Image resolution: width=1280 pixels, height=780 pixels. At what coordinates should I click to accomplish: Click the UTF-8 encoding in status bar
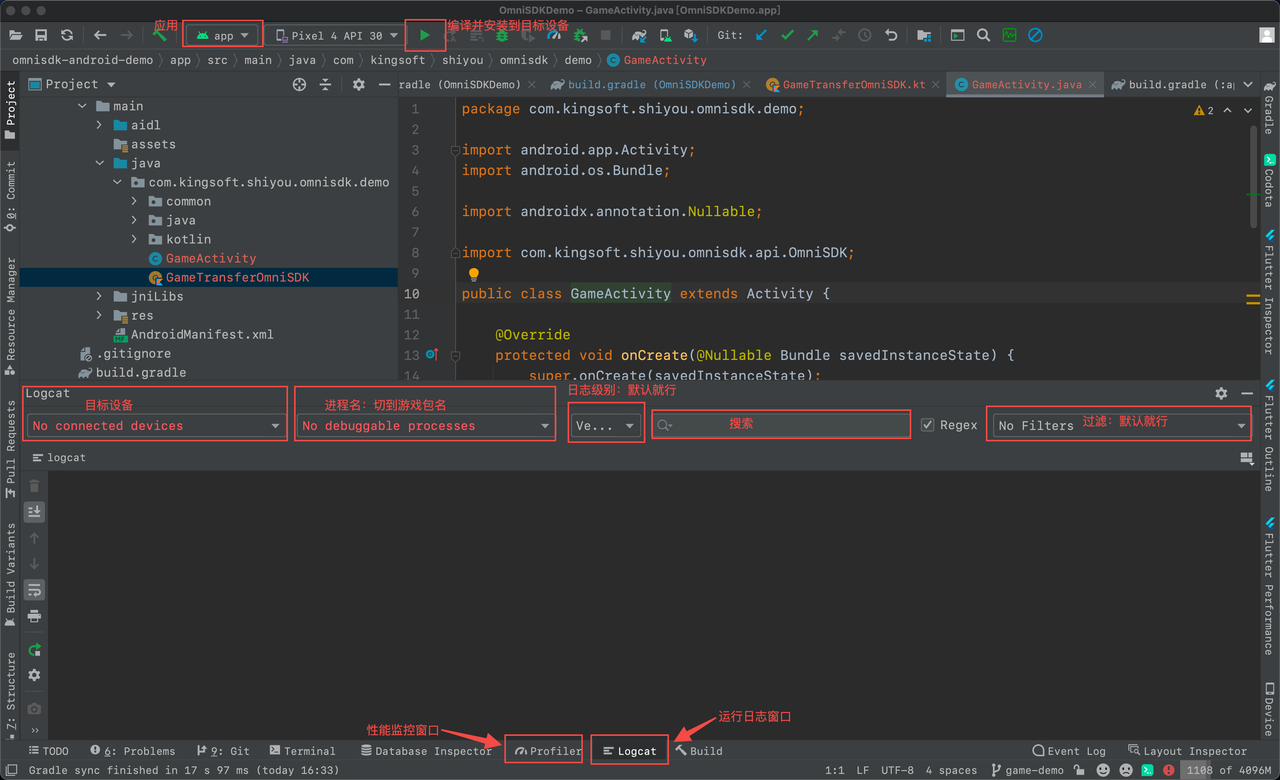coord(897,770)
